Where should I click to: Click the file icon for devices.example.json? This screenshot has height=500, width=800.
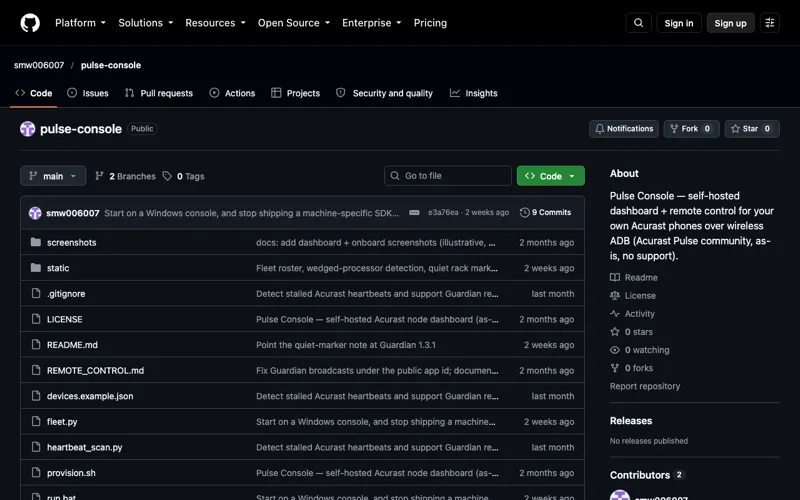point(36,395)
